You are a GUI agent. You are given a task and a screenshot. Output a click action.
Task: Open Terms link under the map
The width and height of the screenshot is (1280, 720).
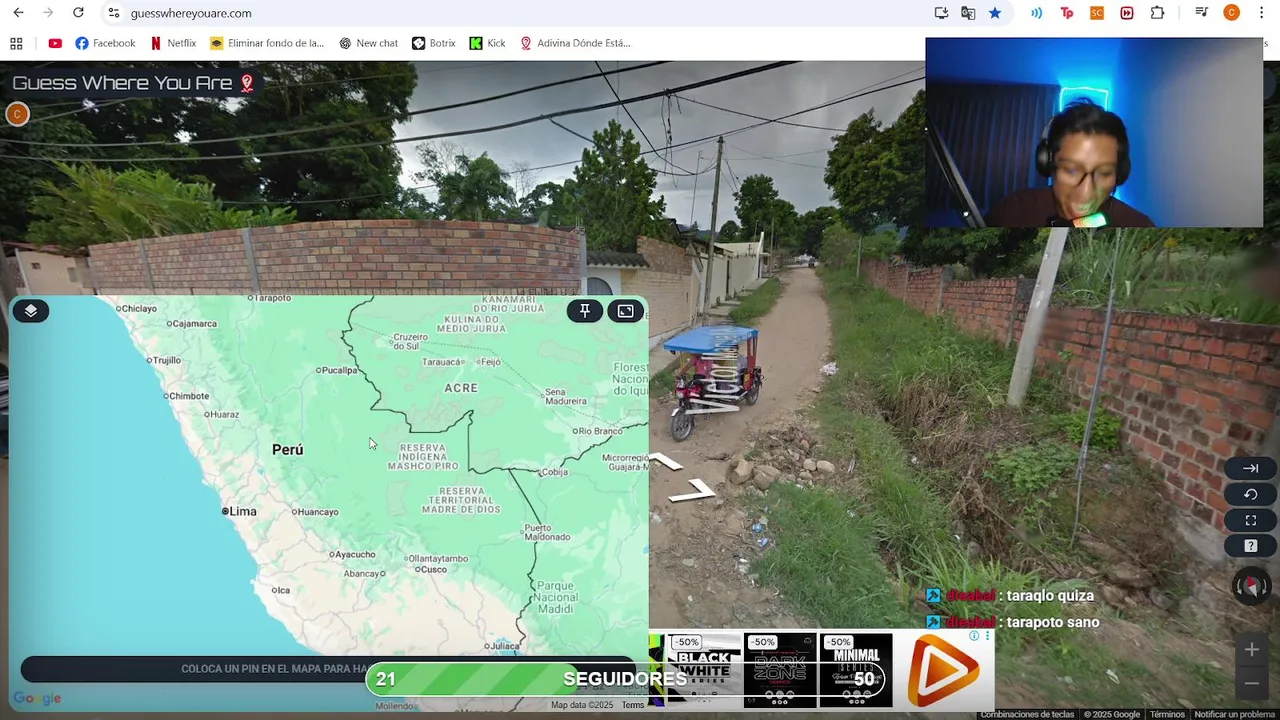(633, 705)
